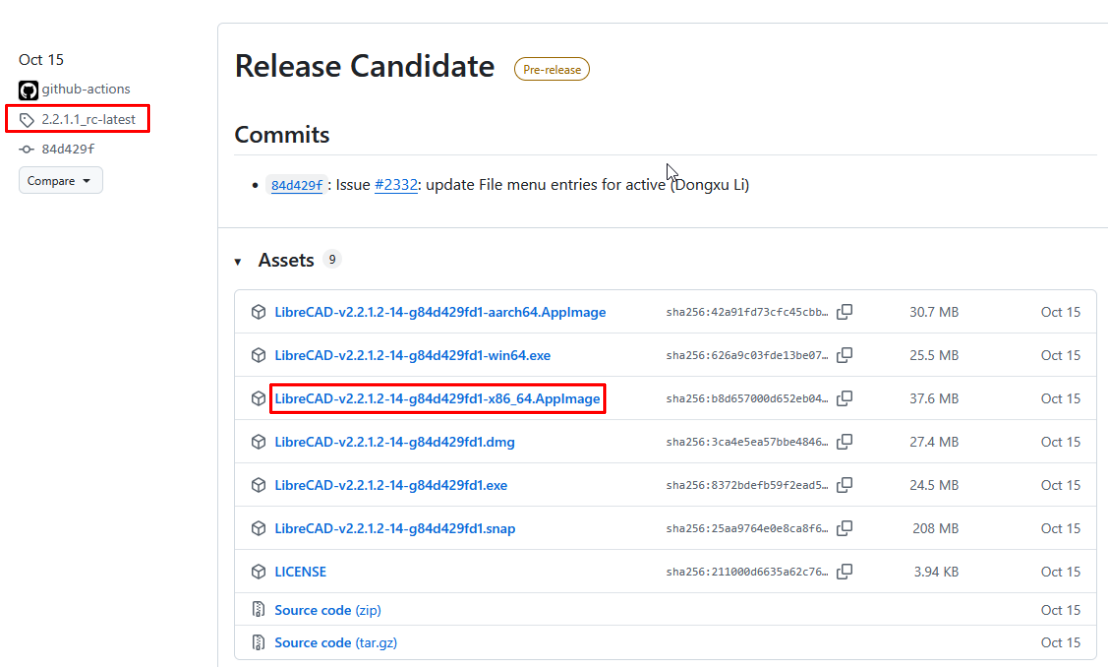
Task: Copy SHA256 hash for win64.exe asset
Action: coord(844,355)
